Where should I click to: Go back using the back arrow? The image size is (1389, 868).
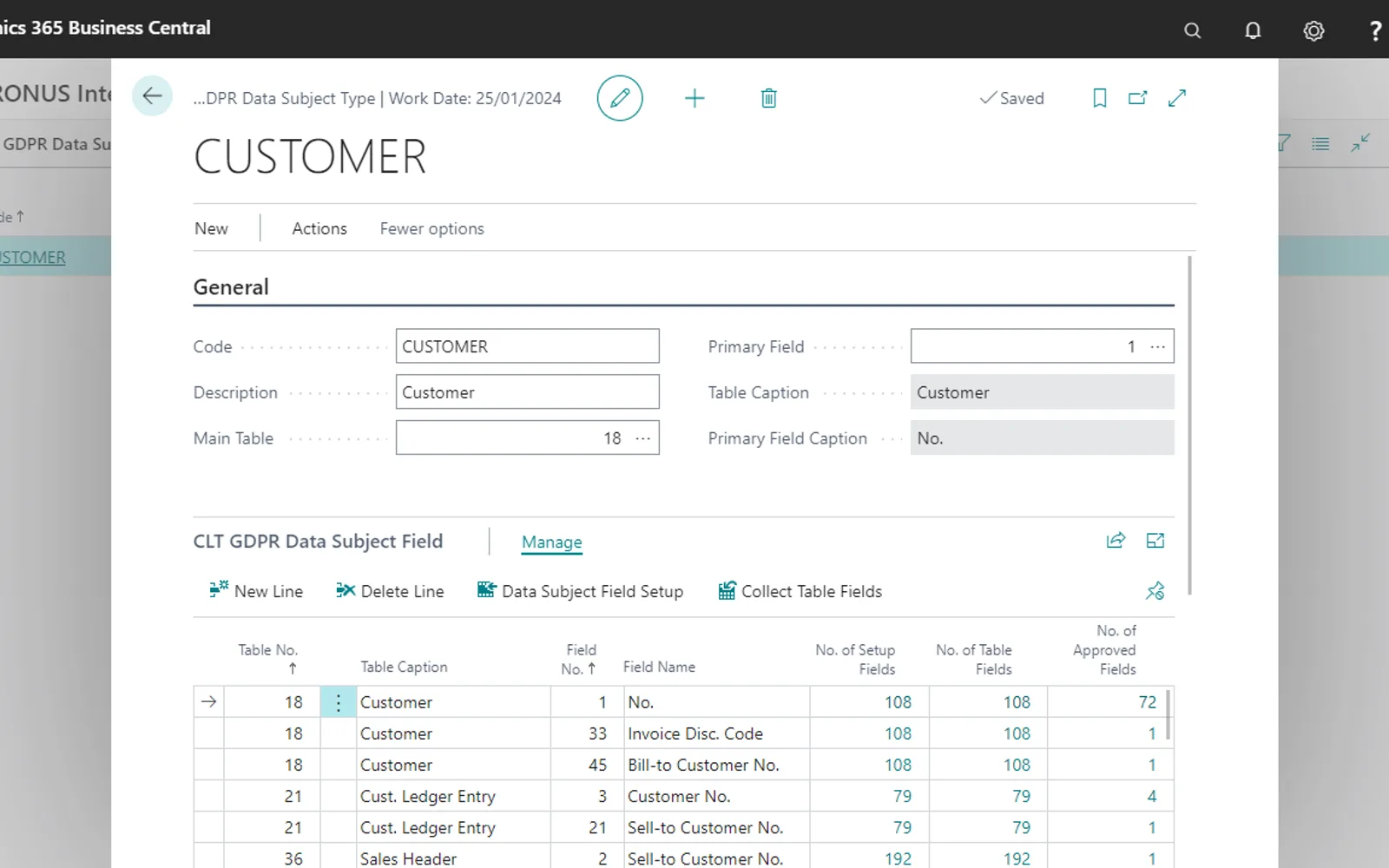(x=152, y=95)
